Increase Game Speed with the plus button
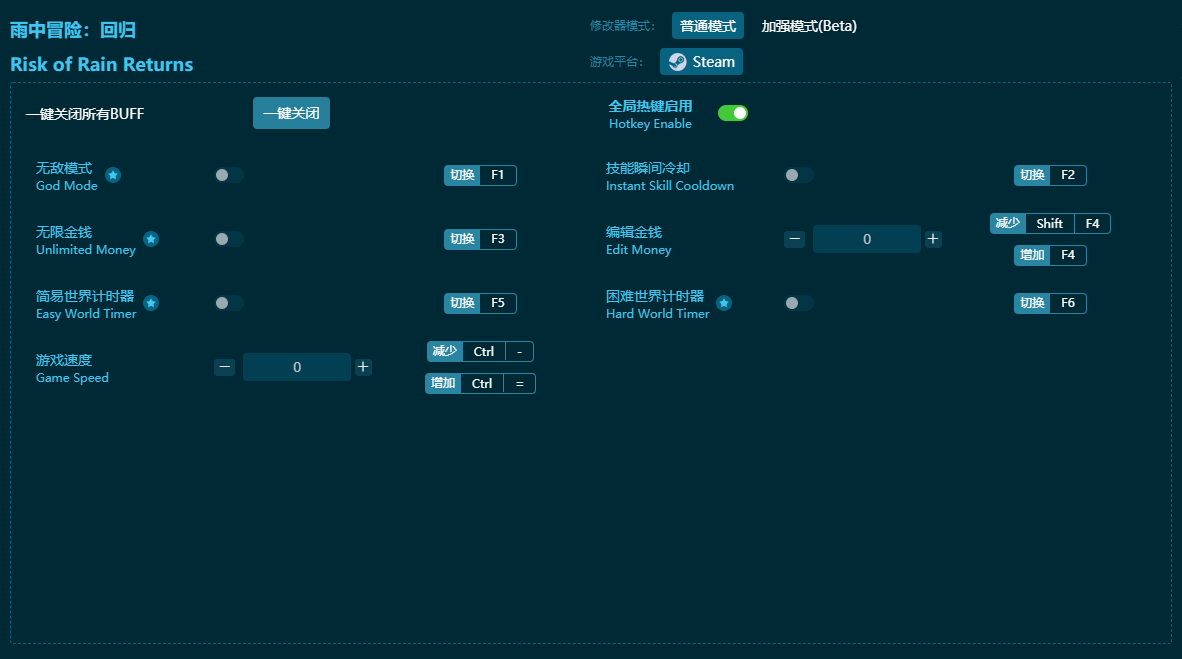Screen dimensions: 1182x659 coord(363,367)
